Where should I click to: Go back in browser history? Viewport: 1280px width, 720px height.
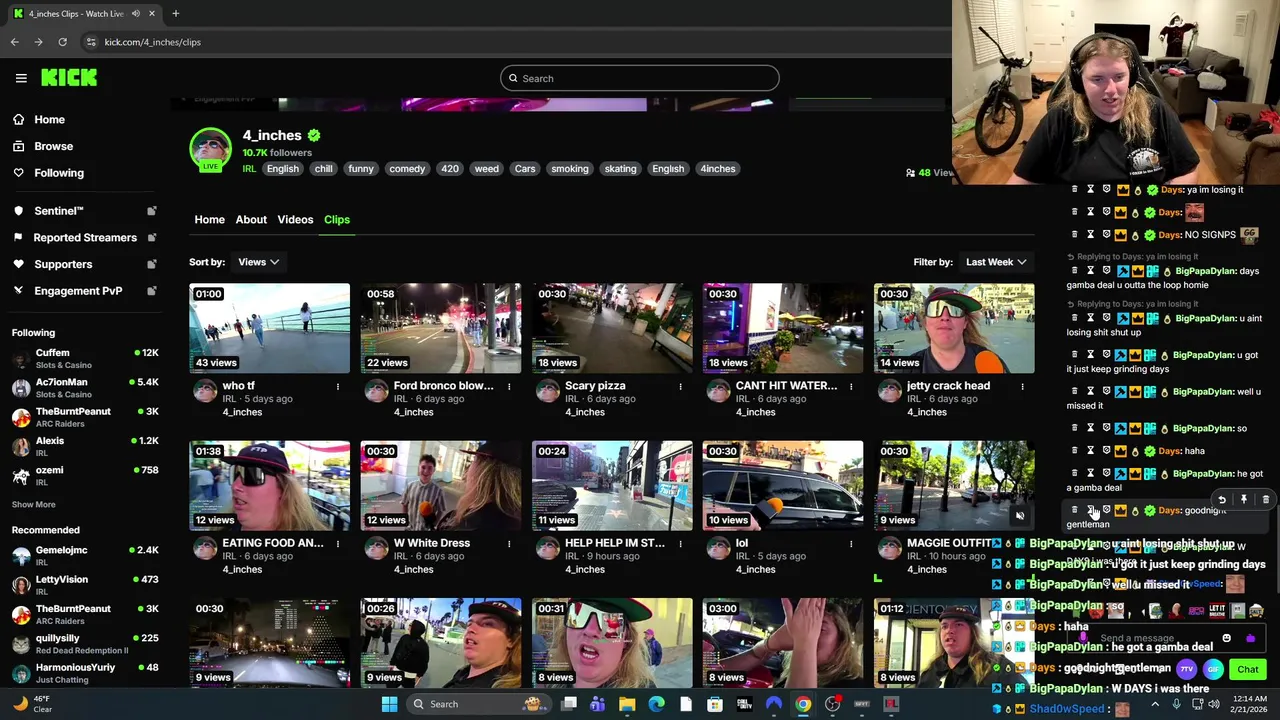[x=14, y=42]
